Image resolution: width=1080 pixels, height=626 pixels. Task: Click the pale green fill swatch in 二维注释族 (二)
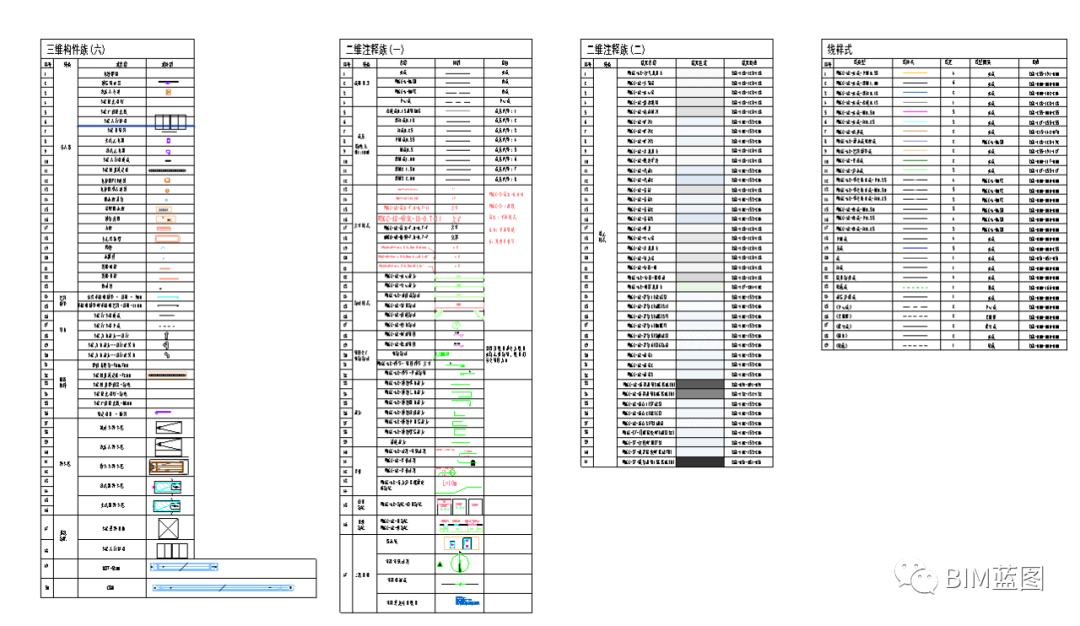click(700, 286)
